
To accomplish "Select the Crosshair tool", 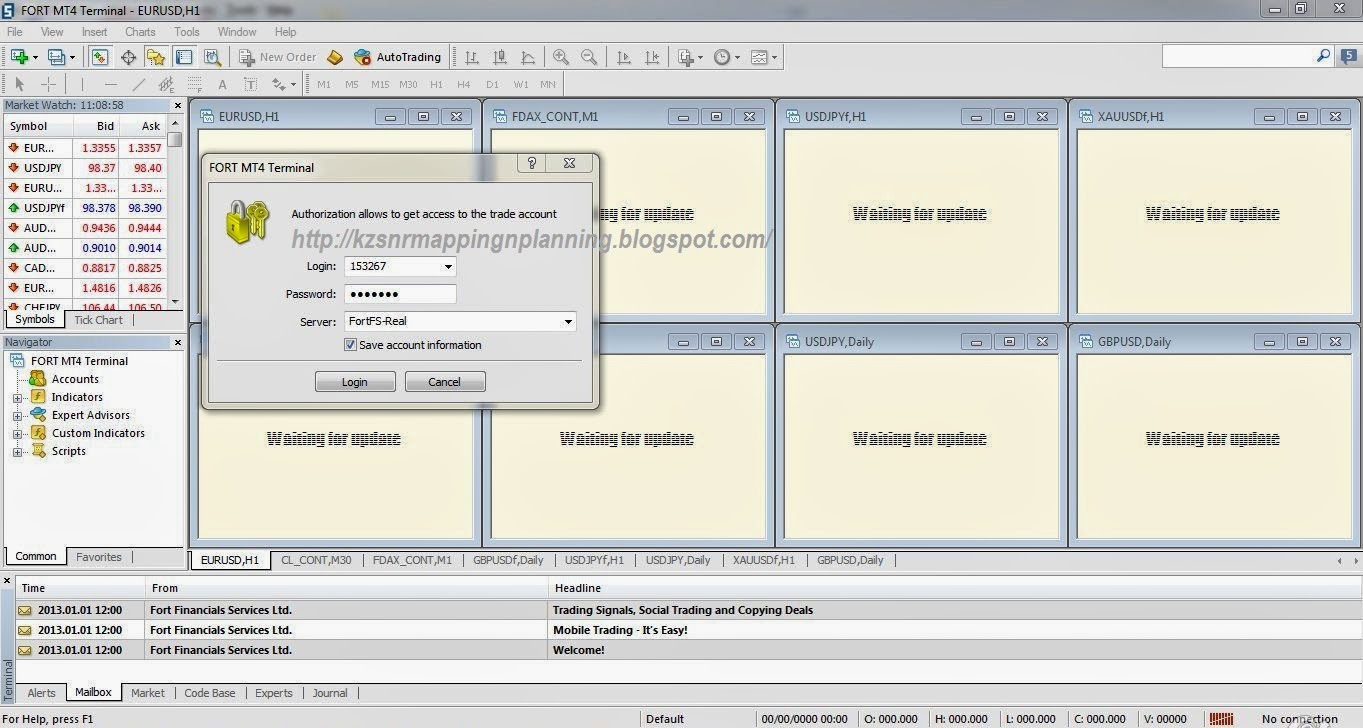I will coord(47,84).
